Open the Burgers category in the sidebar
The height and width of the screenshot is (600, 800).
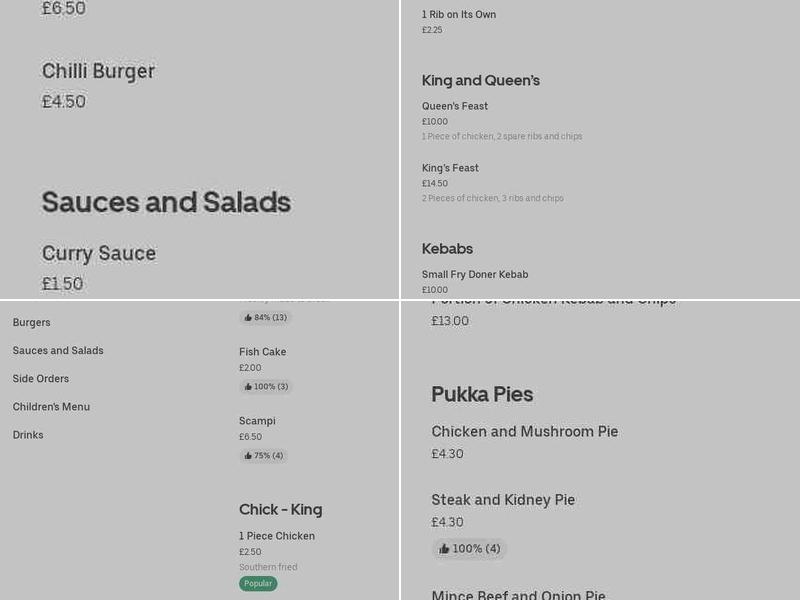point(32,323)
